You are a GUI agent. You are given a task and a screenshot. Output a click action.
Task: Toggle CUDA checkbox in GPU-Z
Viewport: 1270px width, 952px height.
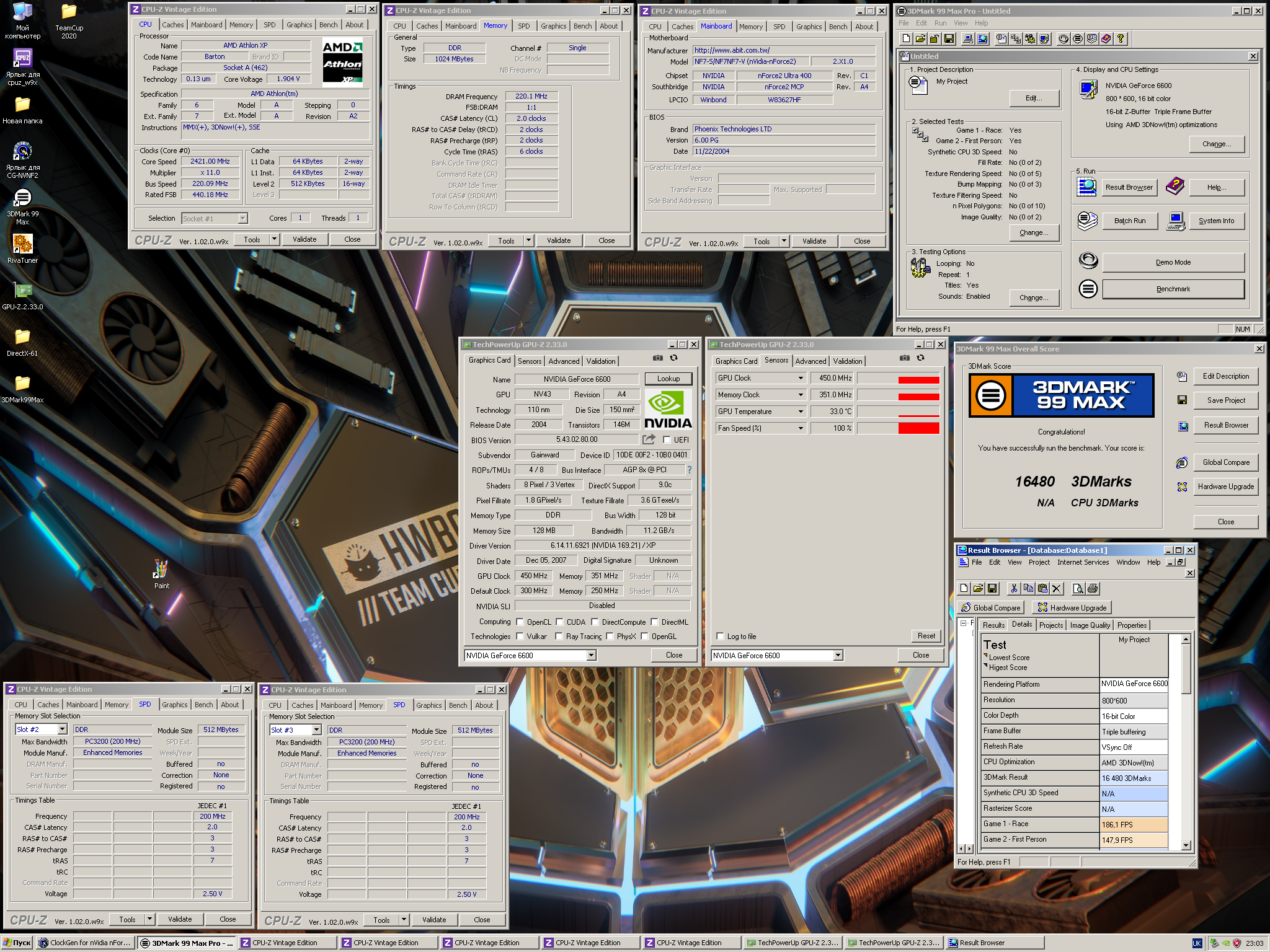pyautogui.click(x=559, y=622)
